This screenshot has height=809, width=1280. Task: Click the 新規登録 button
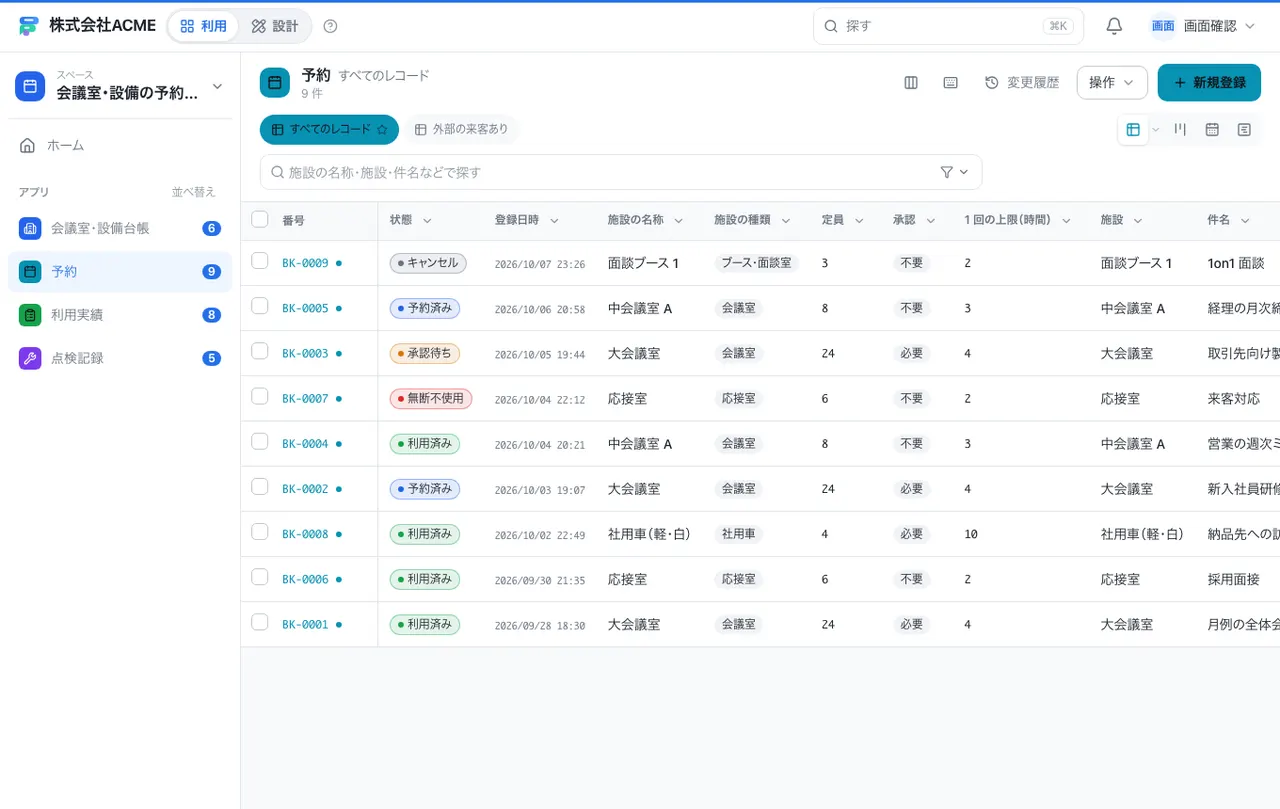click(x=1209, y=83)
